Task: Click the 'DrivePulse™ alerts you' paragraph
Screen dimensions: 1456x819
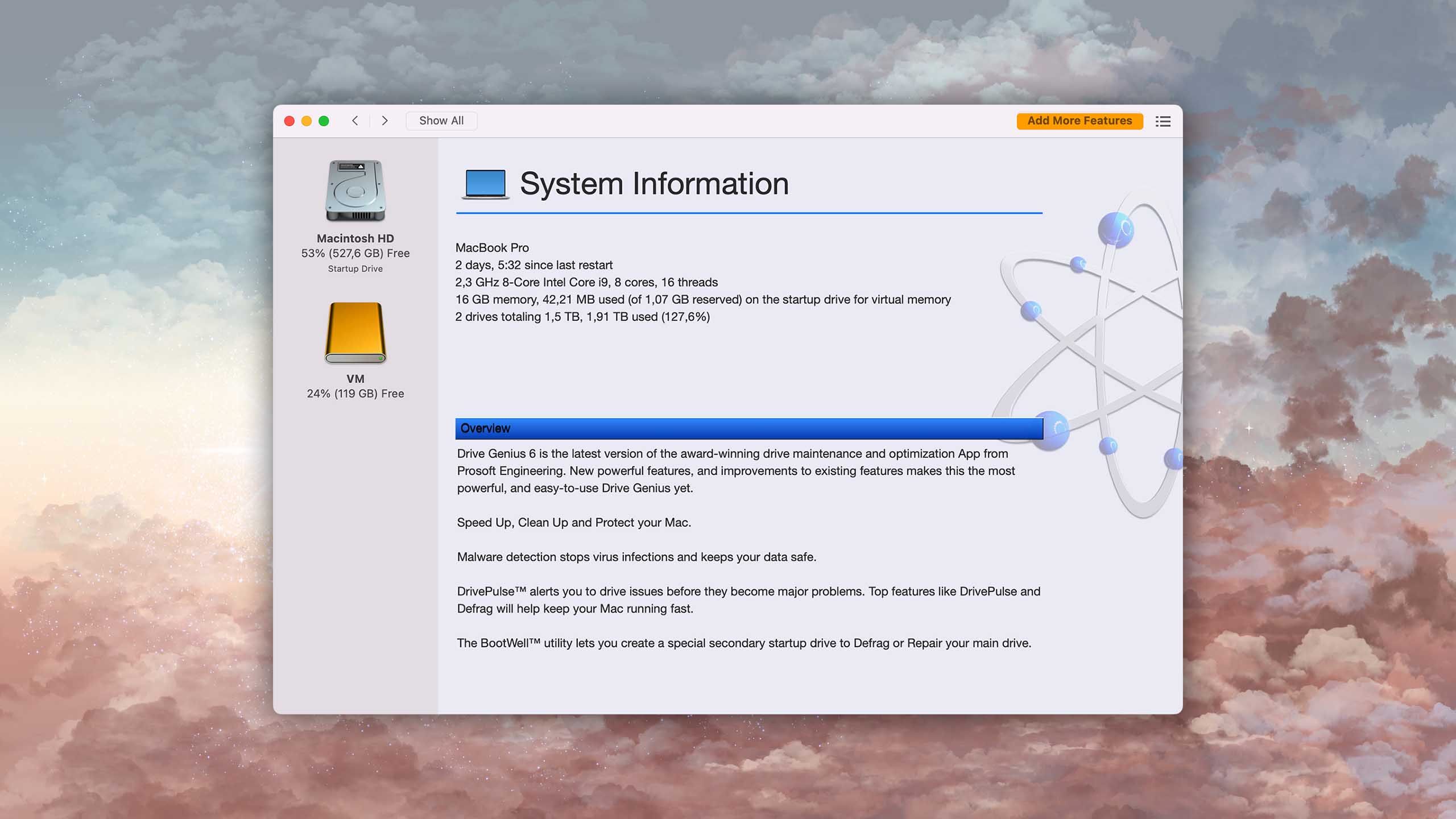Action: [x=748, y=600]
